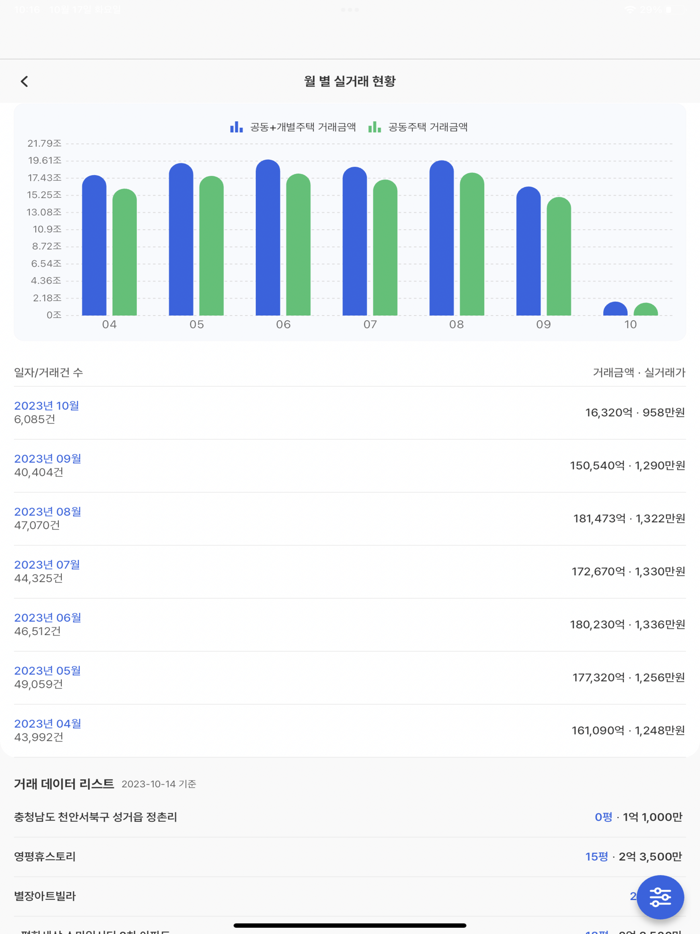The height and width of the screenshot is (934, 700).
Task: Open the 2023년 09월 link
Action: pos(45,459)
